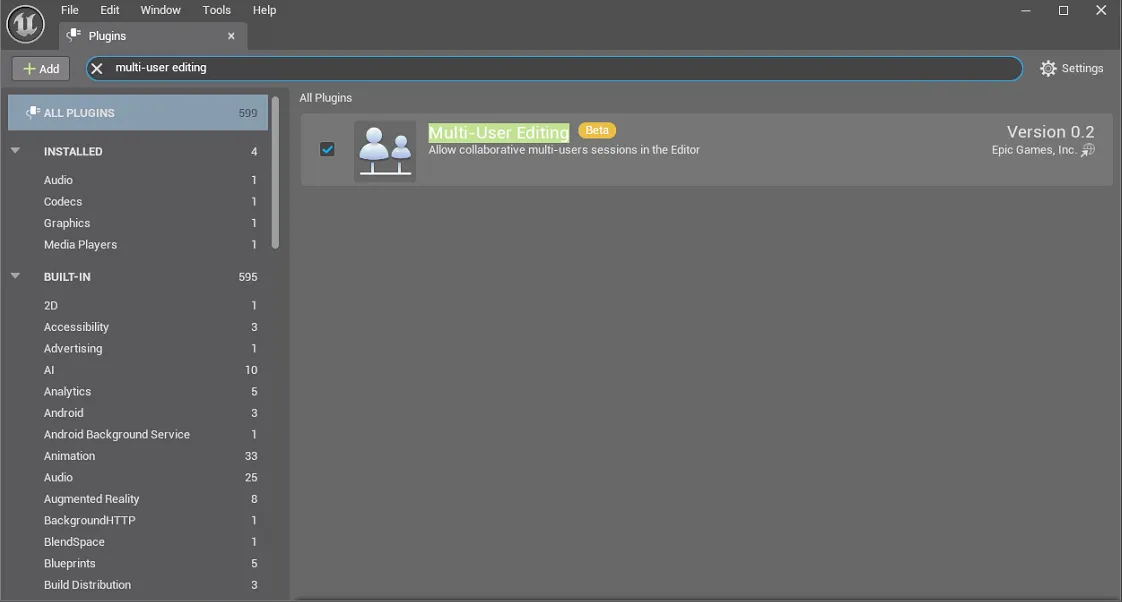Select the Augmented Reality plugin category
The width and height of the screenshot is (1122, 602).
tap(91, 498)
